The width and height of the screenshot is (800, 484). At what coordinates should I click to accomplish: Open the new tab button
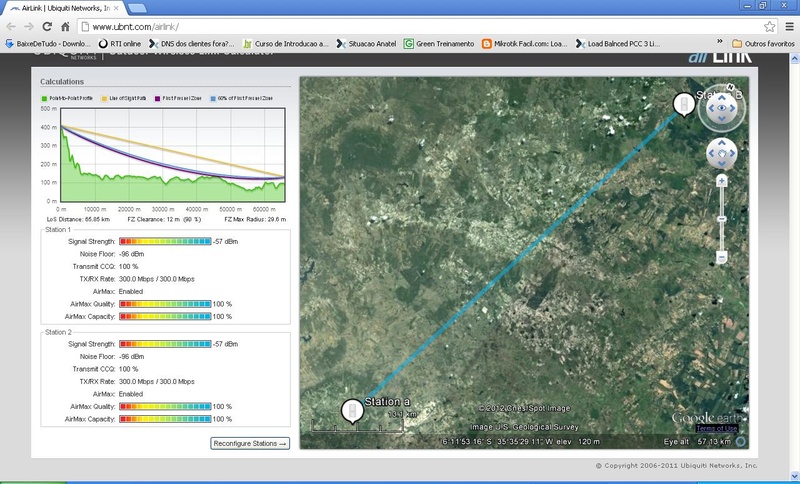point(137,8)
